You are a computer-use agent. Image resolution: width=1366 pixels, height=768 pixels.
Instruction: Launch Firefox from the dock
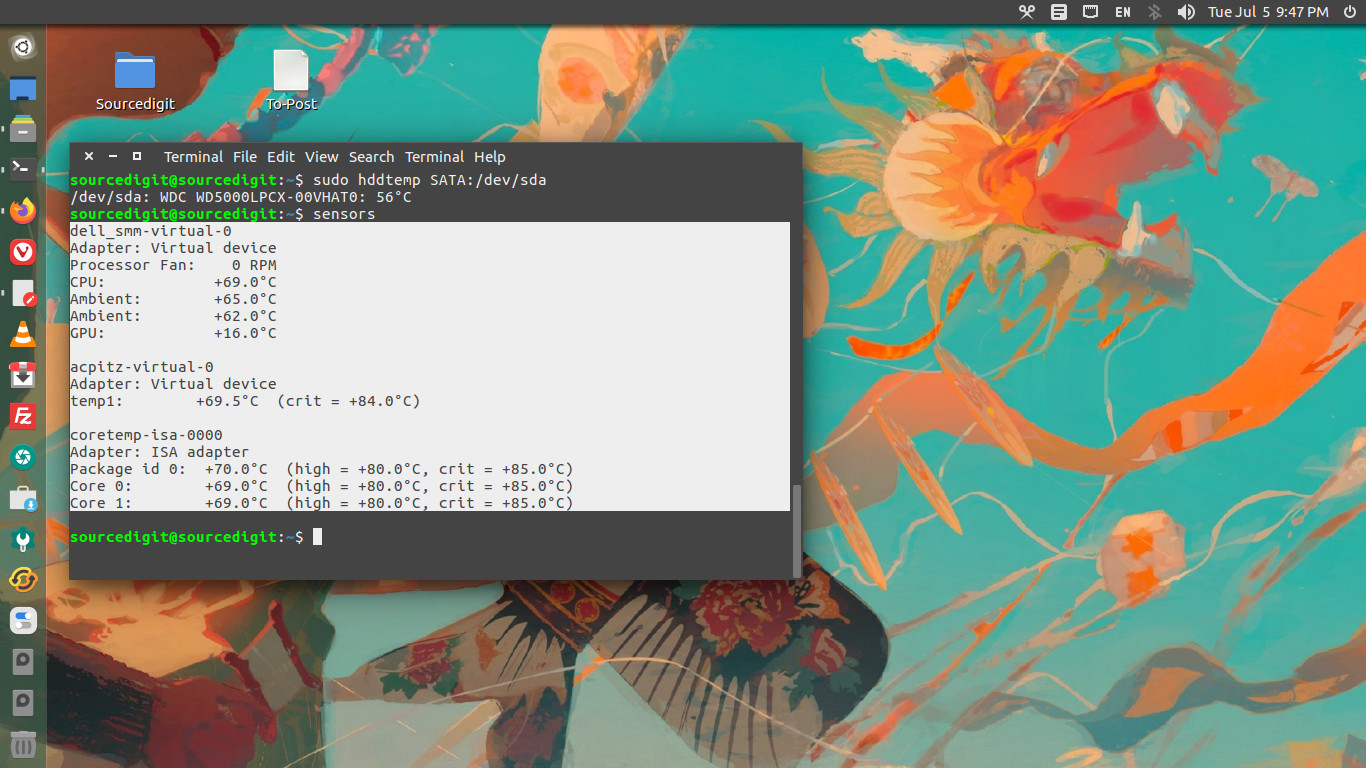(22, 211)
